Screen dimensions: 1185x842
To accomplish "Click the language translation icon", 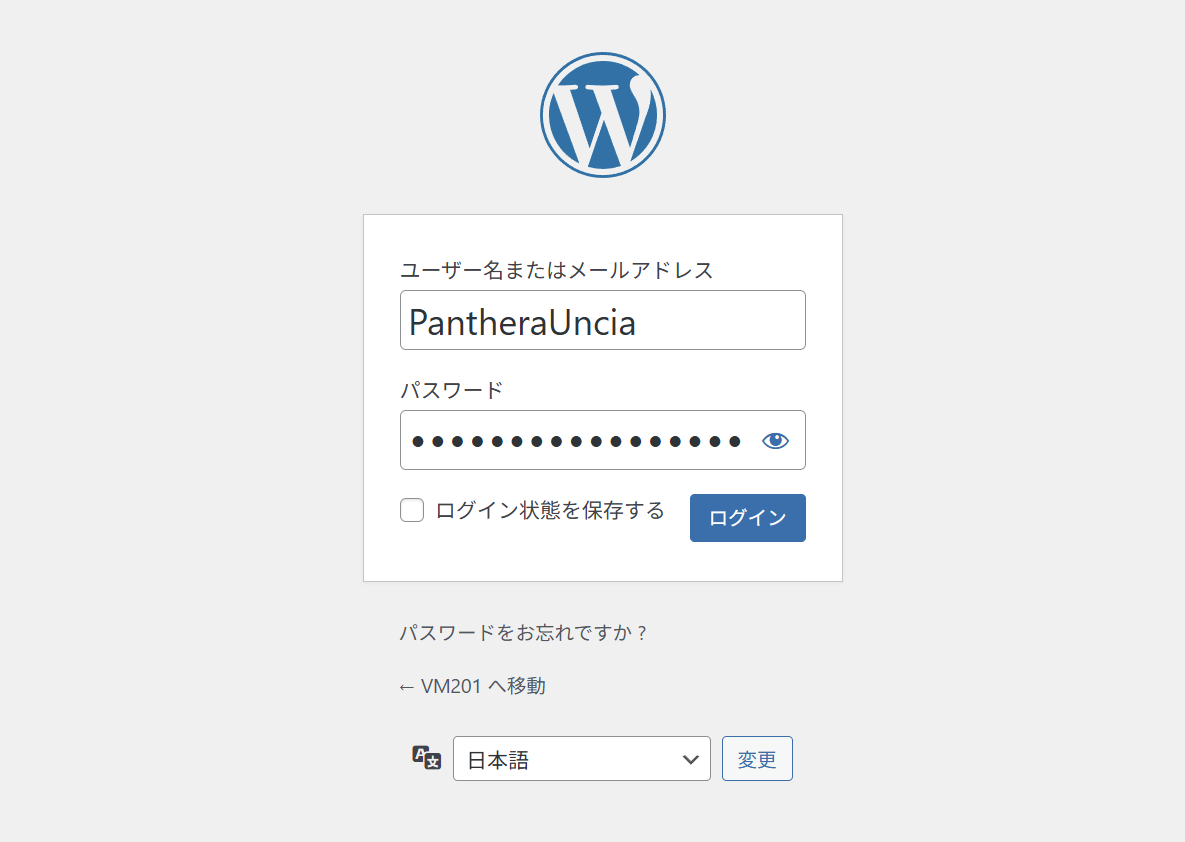I will pyautogui.click(x=427, y=757).
